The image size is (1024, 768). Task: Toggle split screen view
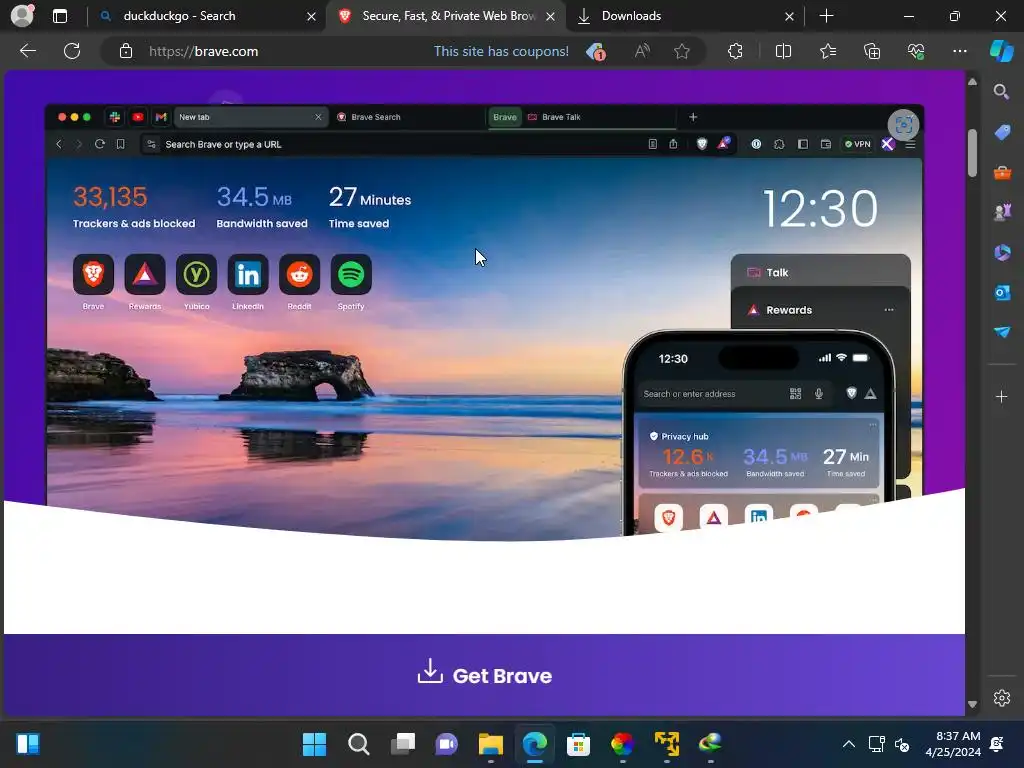pyautogui.click(x=783, y=51)
